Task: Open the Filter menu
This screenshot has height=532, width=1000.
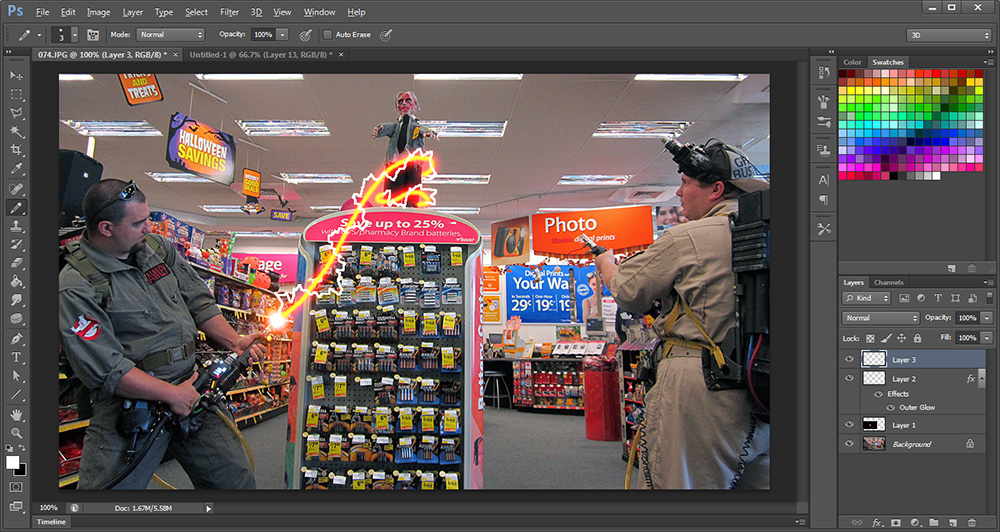Action: pyautogui.click(x=230, y=12)
